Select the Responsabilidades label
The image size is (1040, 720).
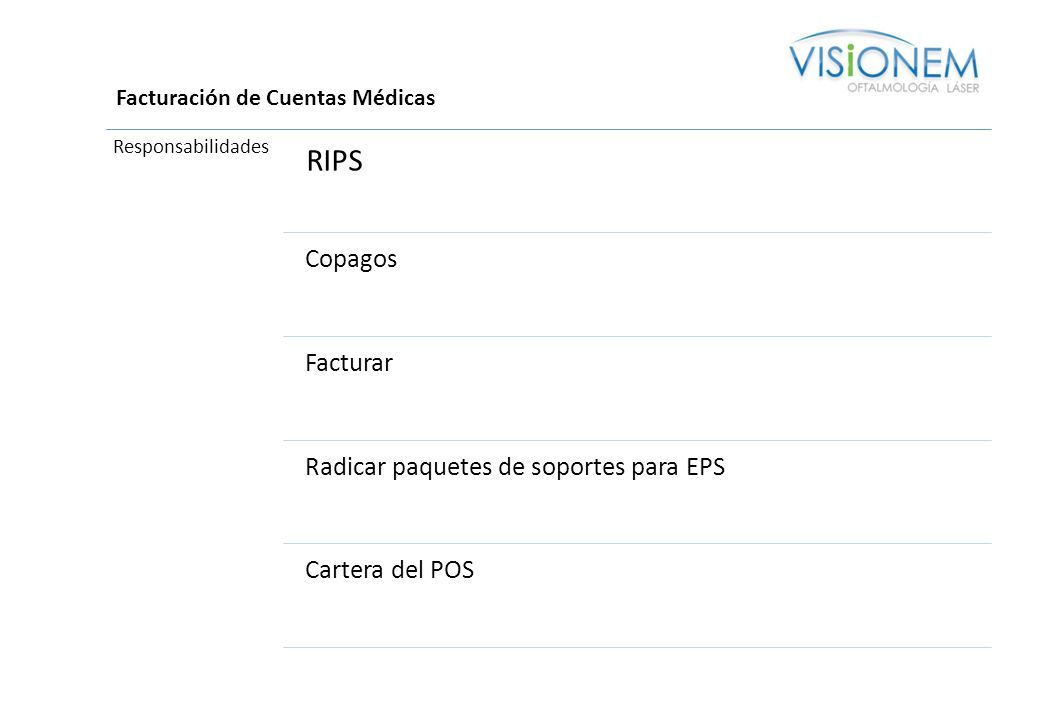coord(191,147)
